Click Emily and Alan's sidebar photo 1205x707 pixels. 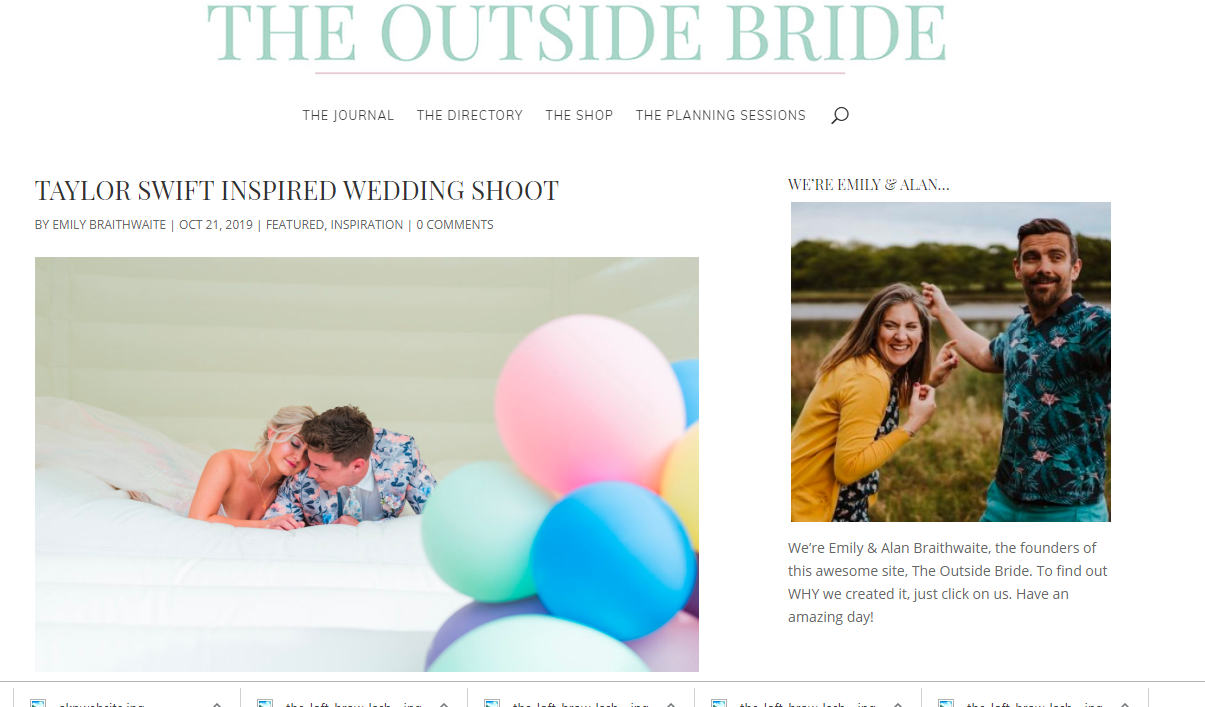tap(951, 362)
